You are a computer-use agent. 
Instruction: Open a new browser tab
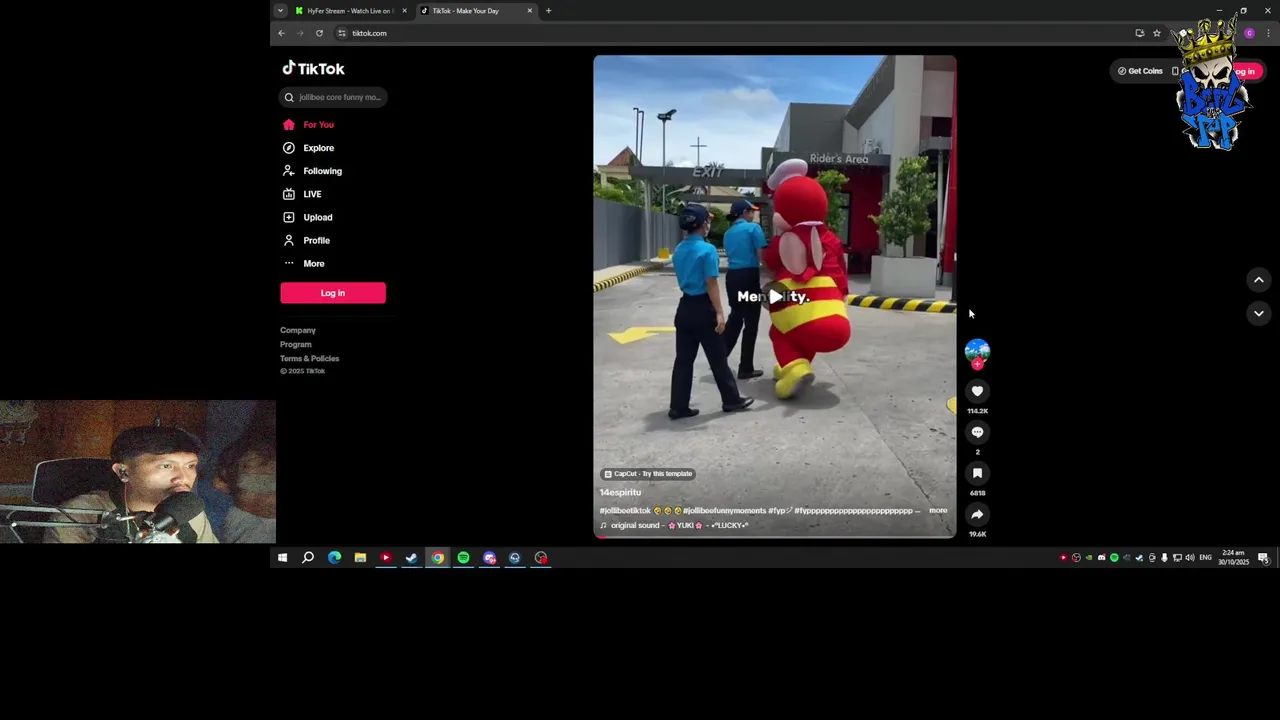point(548,11)
